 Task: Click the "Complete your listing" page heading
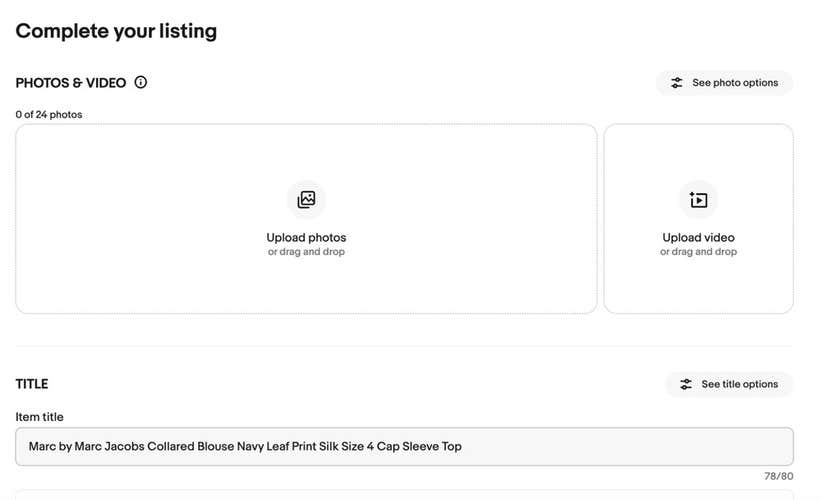tap(116, 31)
